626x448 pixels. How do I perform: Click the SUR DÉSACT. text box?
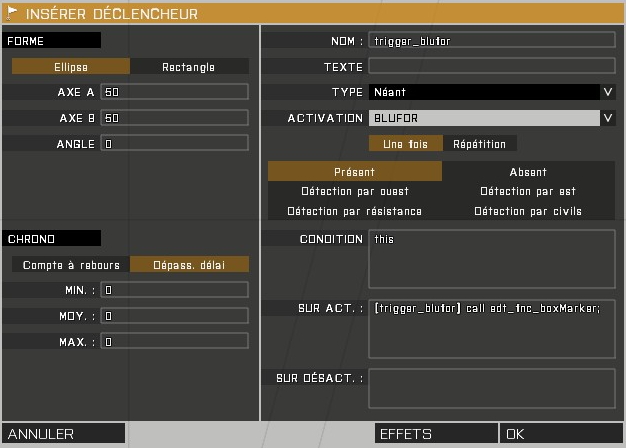click(x=491, y=388)
